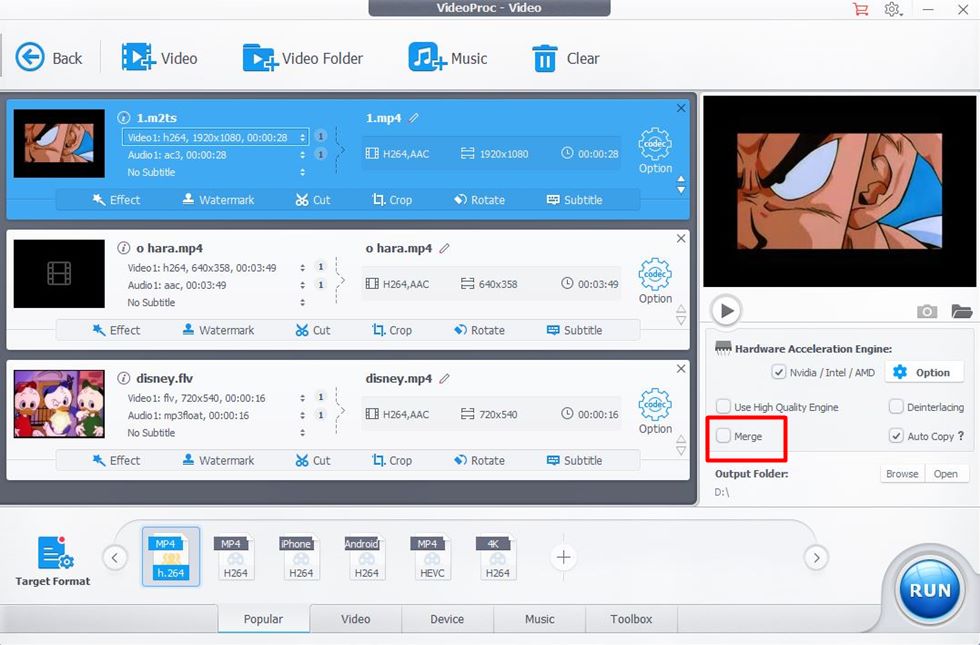980x645 pixels.
Task: Switch to the Music tab
Action: [539, 619]
